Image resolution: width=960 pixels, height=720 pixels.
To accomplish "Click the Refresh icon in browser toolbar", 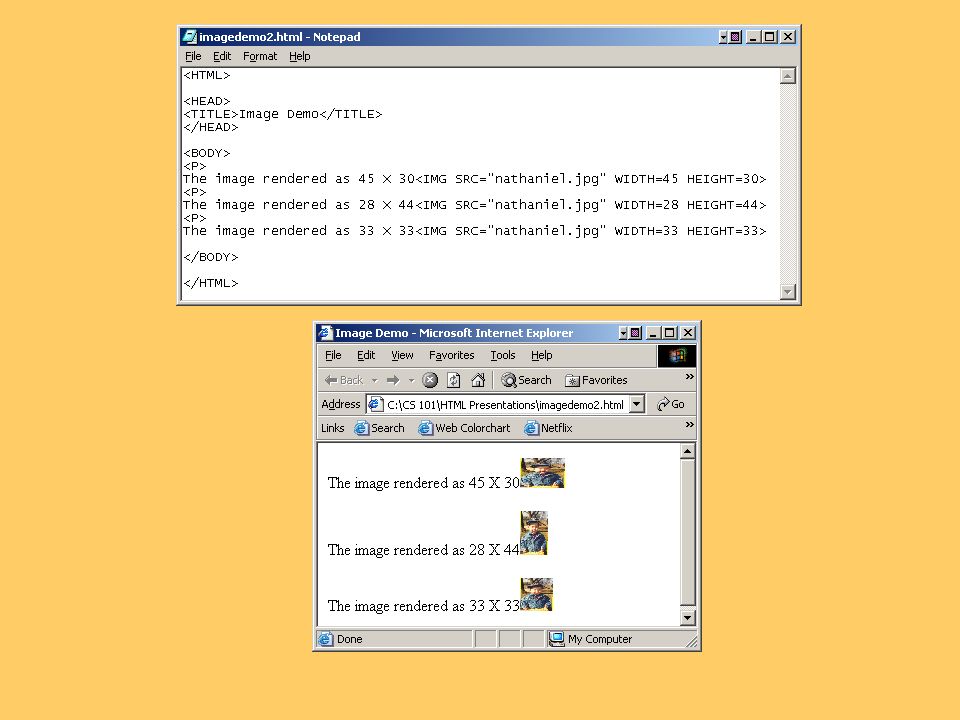I will coord(454,380).
